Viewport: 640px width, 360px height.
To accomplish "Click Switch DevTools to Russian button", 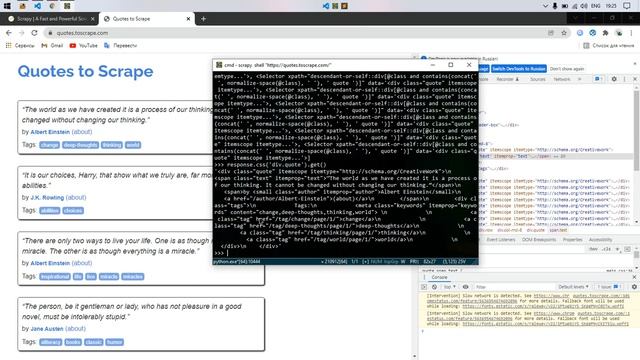I will (518, 69).
